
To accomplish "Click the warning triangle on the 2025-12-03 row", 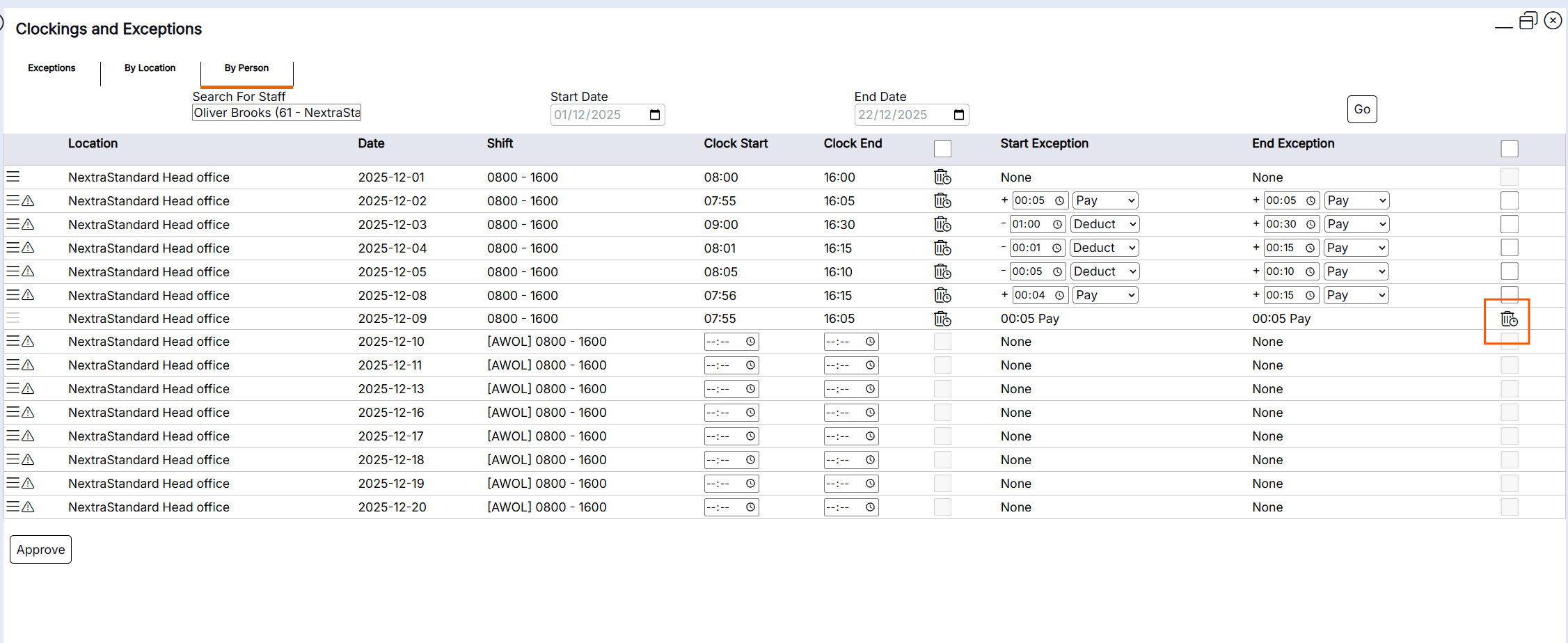I will [x=28, y=224].
